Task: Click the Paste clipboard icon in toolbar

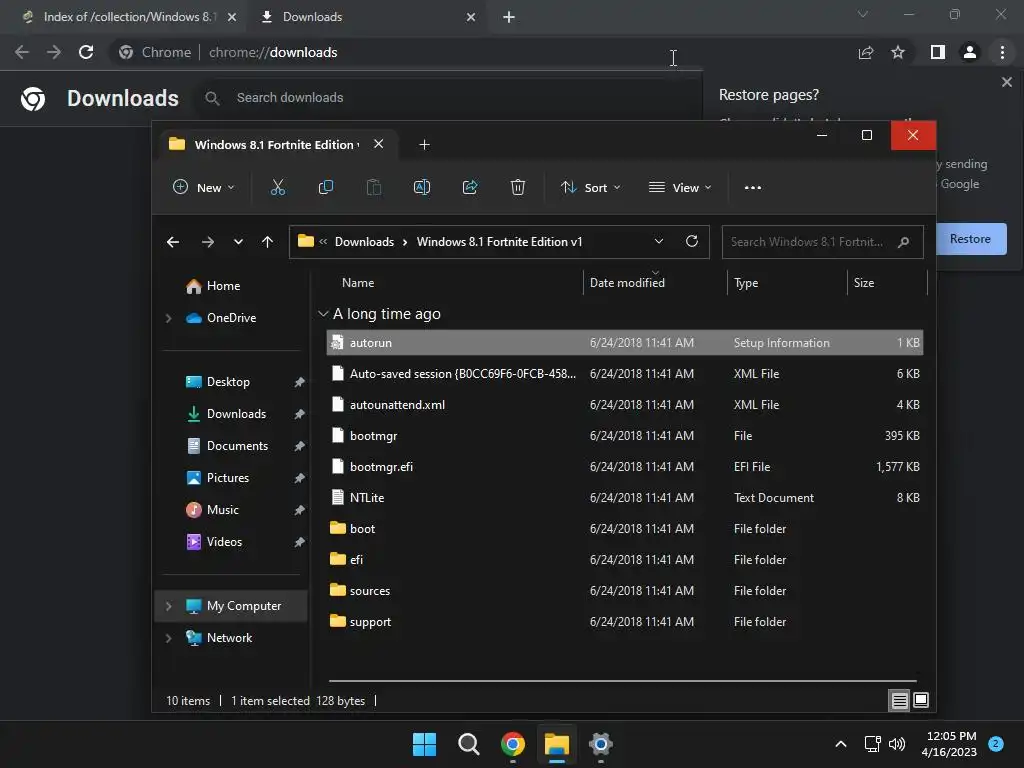Action: [x=374, y=187]
